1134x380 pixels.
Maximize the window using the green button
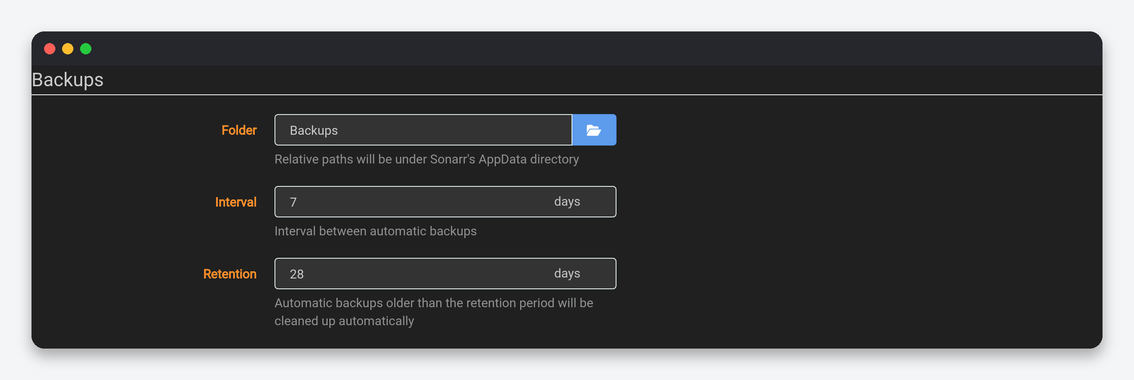85,48
